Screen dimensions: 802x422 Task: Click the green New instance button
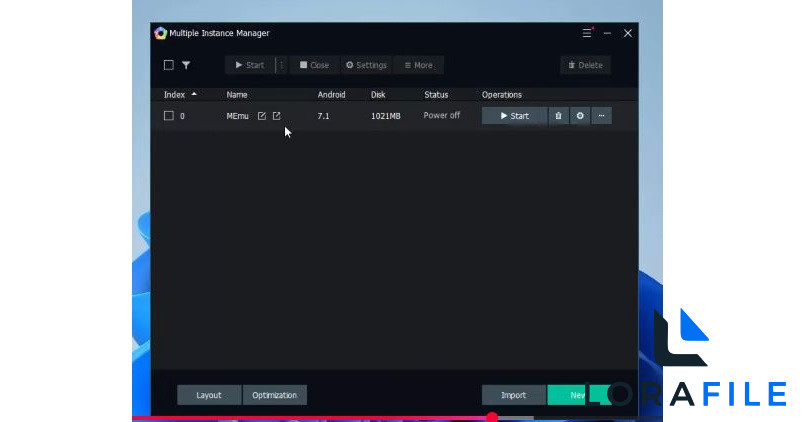[578, 395]
